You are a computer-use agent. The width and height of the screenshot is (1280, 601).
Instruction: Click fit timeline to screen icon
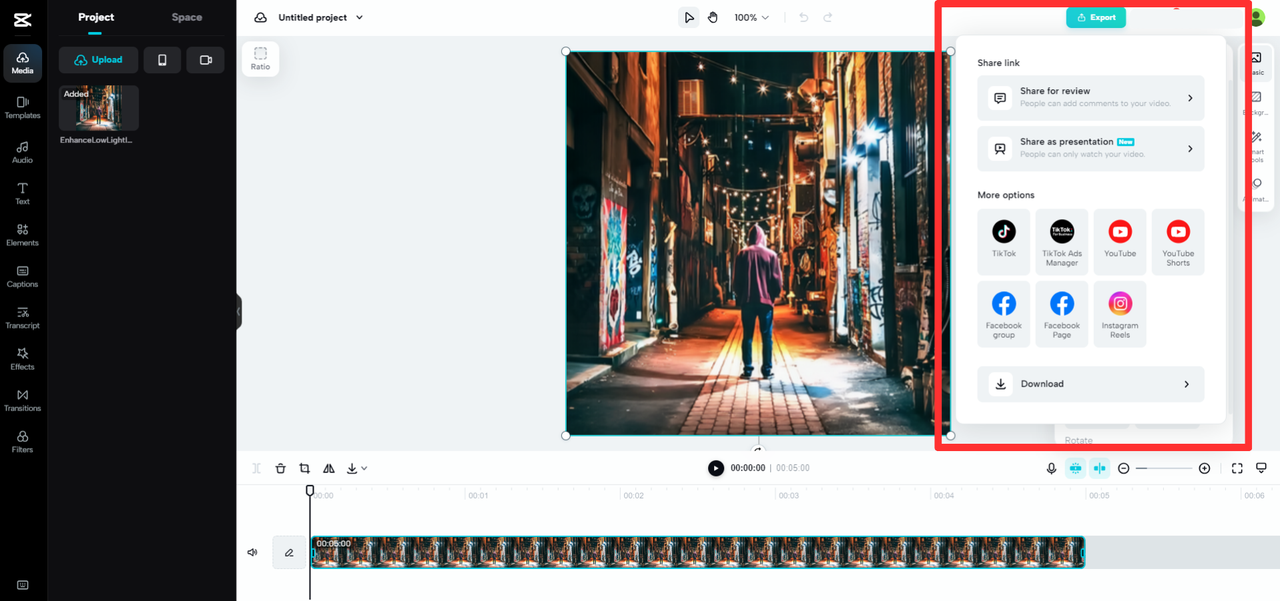coord(1237,468)
